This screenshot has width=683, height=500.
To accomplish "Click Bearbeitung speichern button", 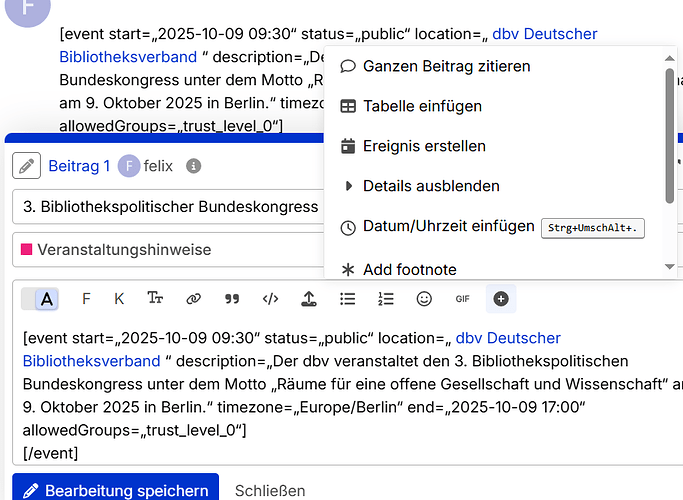I will [115, 489].
